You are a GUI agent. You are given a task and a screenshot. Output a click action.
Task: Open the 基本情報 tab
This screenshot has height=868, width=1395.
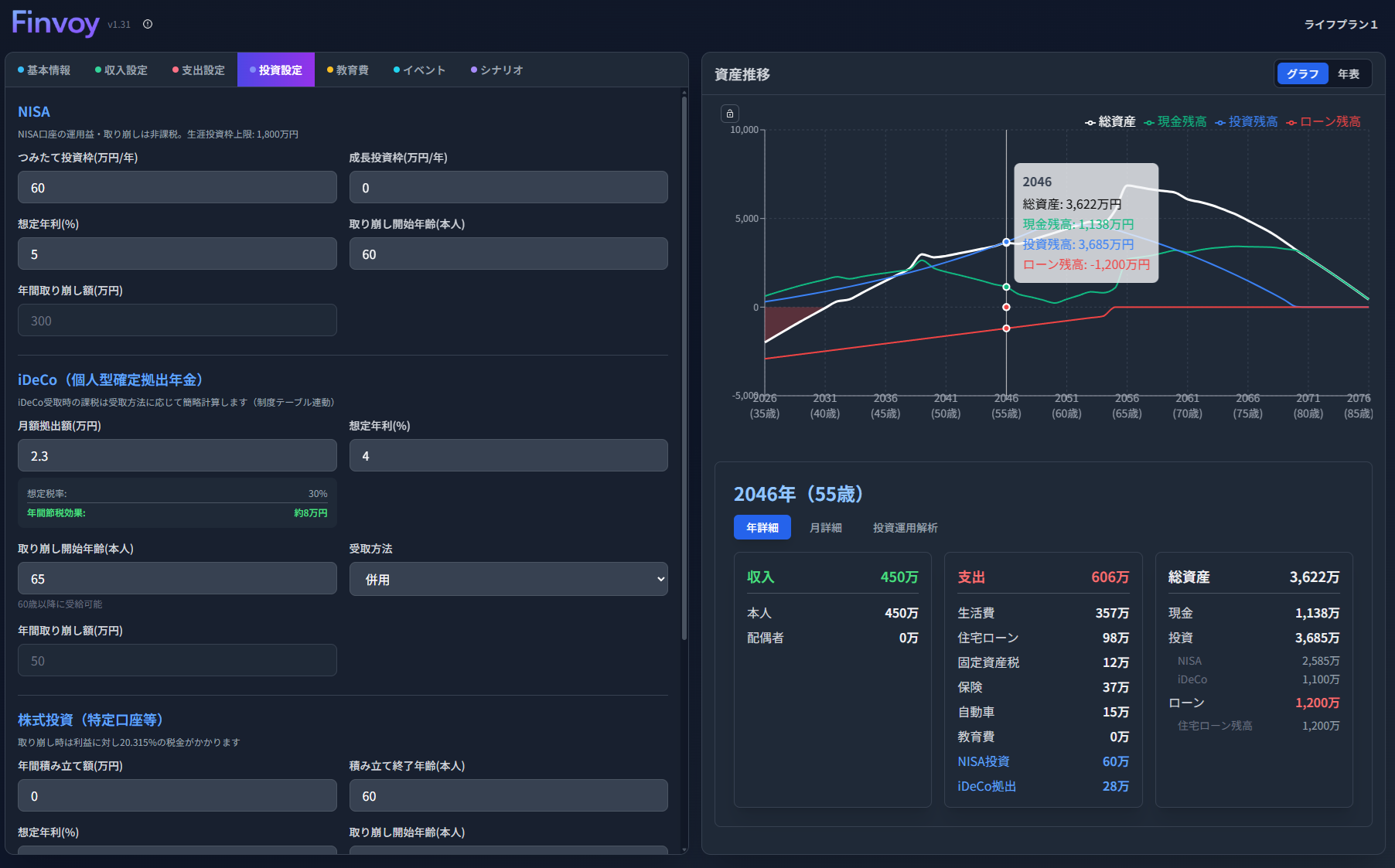pyautogui.click(x=44, y=70)
